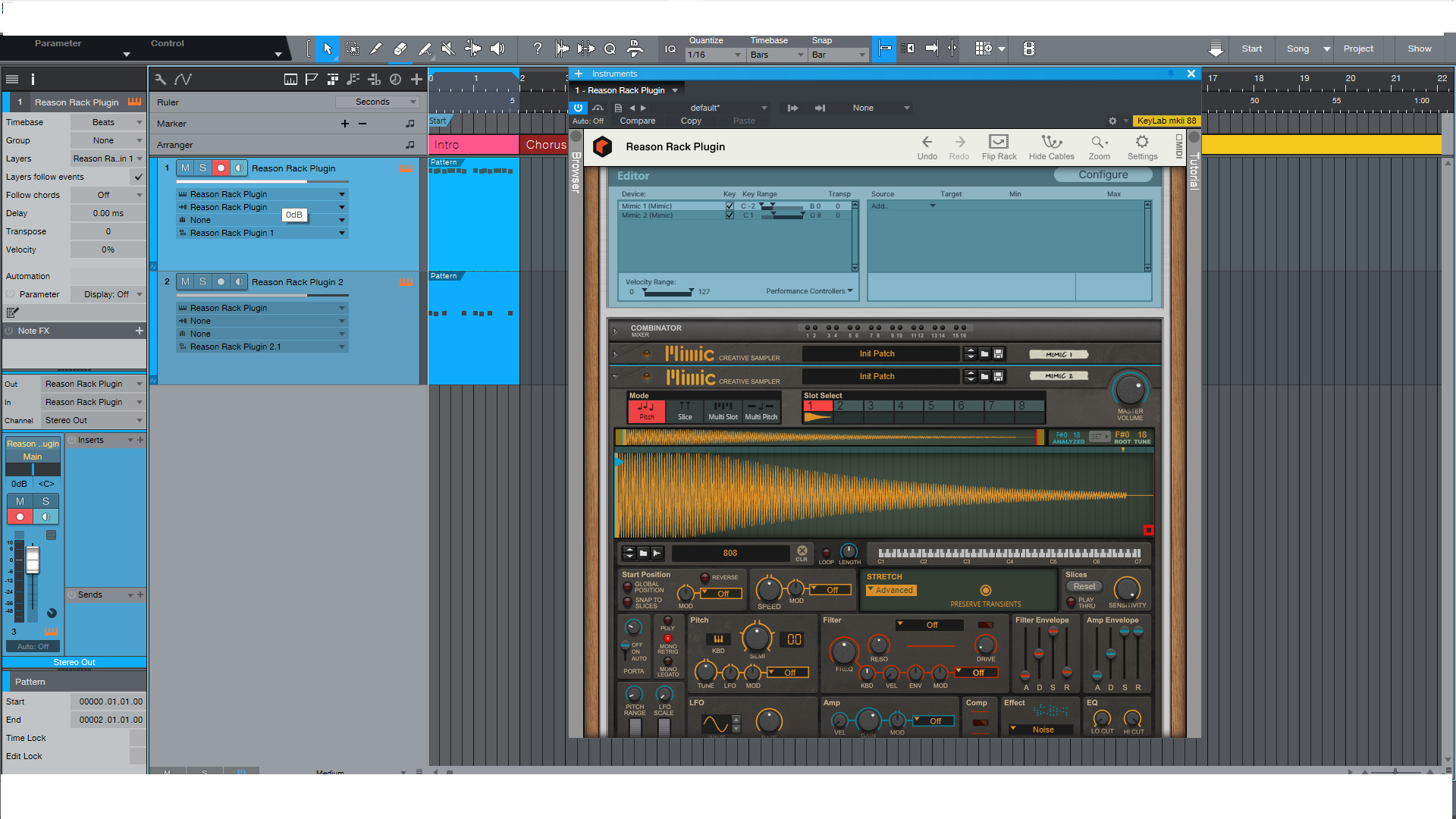Open Follow chords Off dropdown
The height and width of the screenshot is (819, 1456).
coord(107,195)
